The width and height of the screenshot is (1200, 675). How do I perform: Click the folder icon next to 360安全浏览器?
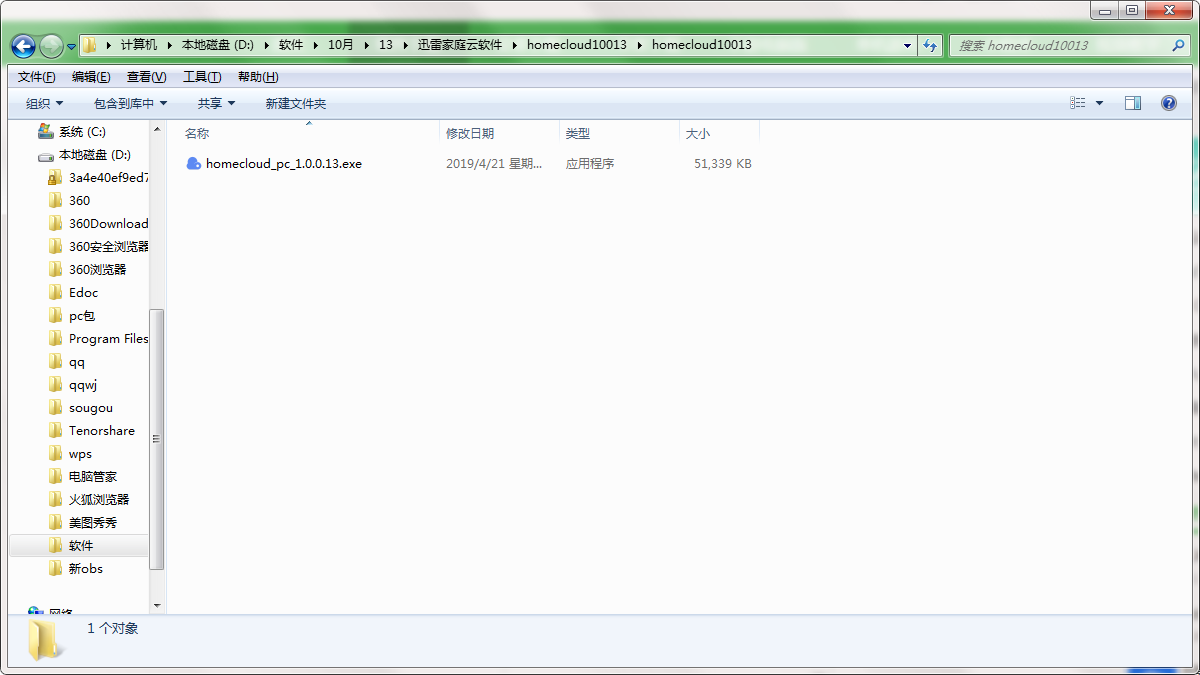coord(56,247)
